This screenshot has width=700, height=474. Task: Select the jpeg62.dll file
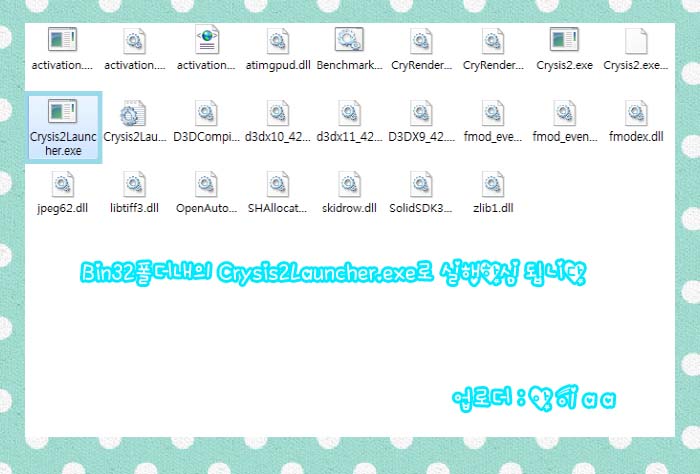[62, 192]
